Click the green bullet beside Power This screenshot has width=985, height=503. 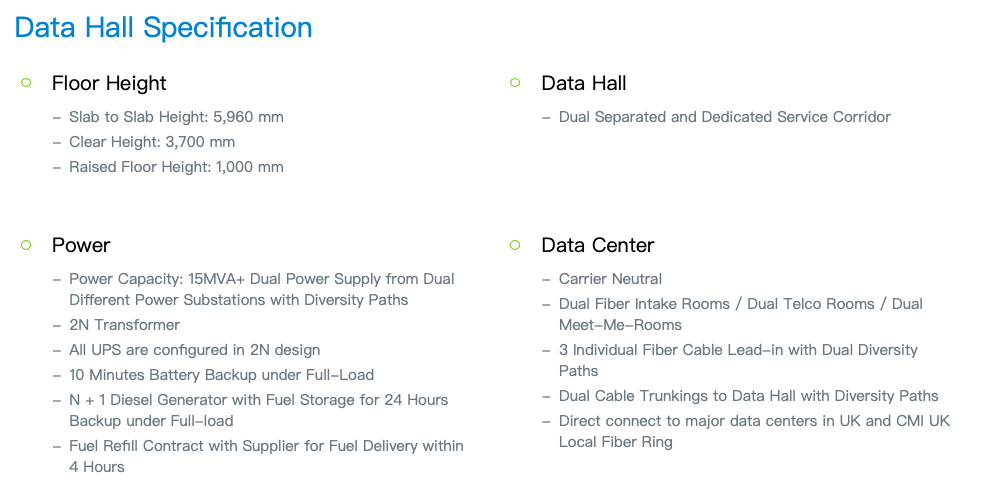pyautogui.click(x=26, y=245)
